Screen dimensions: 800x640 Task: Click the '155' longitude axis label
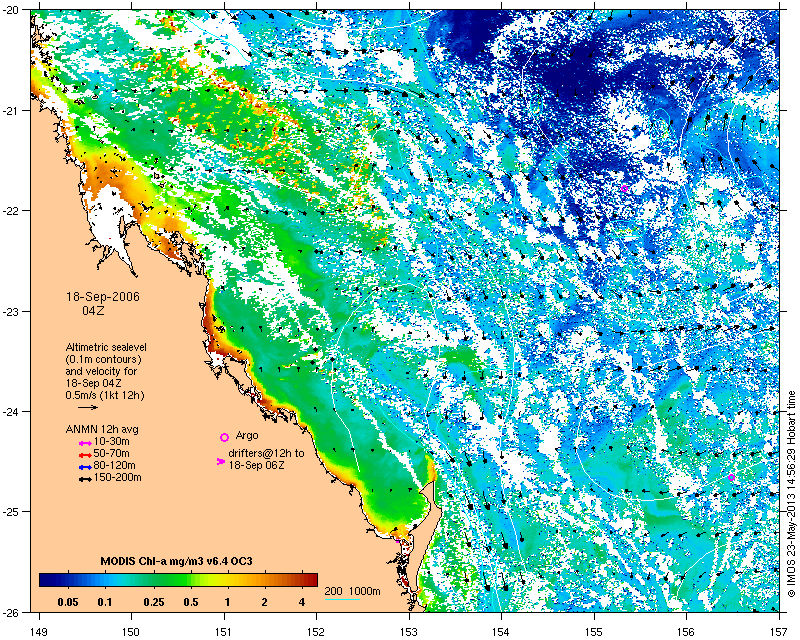point(594,632)
